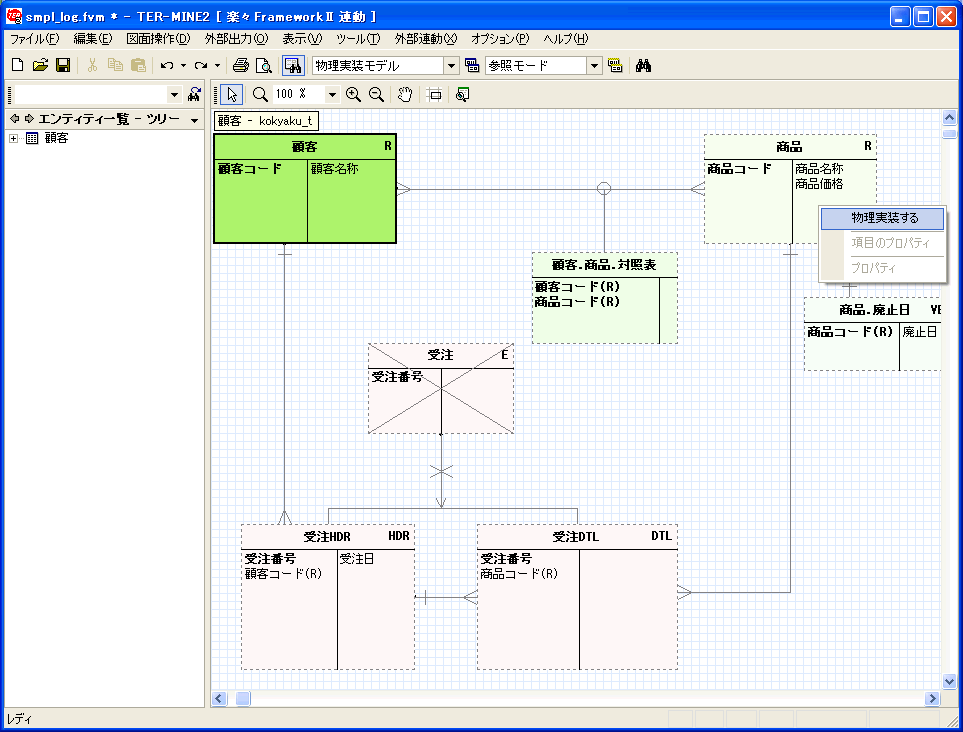This screenshot has width=963, height=732.
Task: Select the hand pan tool
Action: tap(405, 95)
